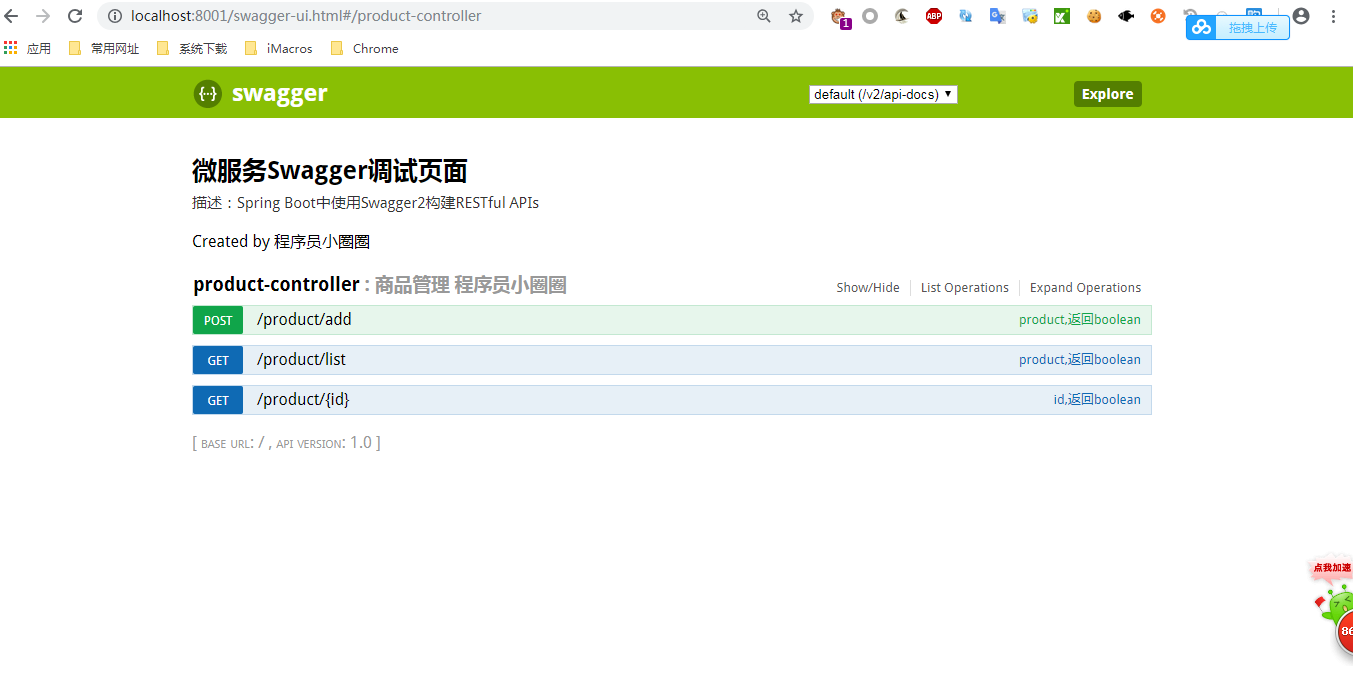Click the swagger logo icon
1353x689 pixels.
[x=207, y=94]
